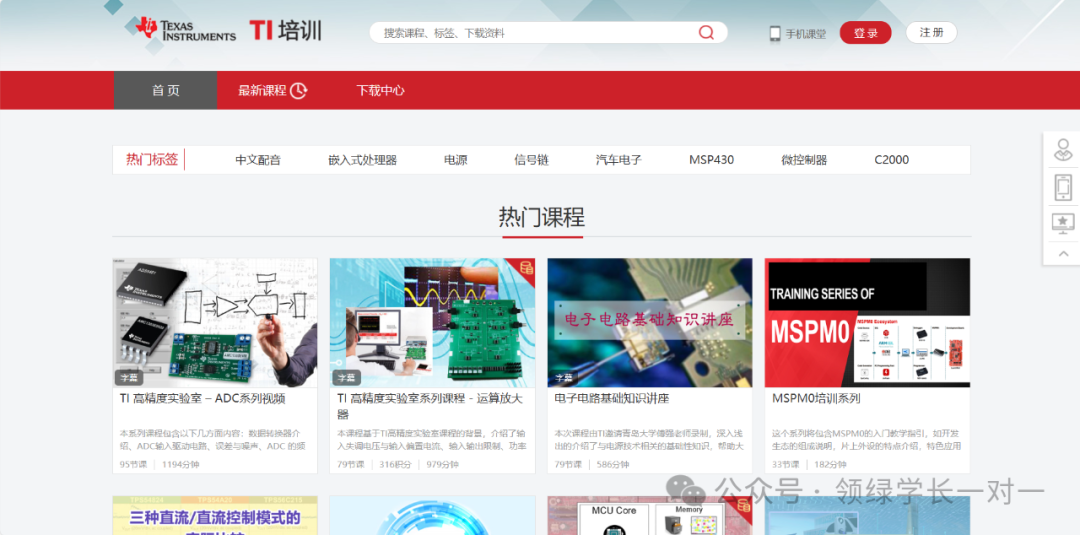The height and width of the screenshot is (535, 1080).
Task: Click the 字幕 badge on 电子电路 course thumbnail
Action: tap(564, 377)
